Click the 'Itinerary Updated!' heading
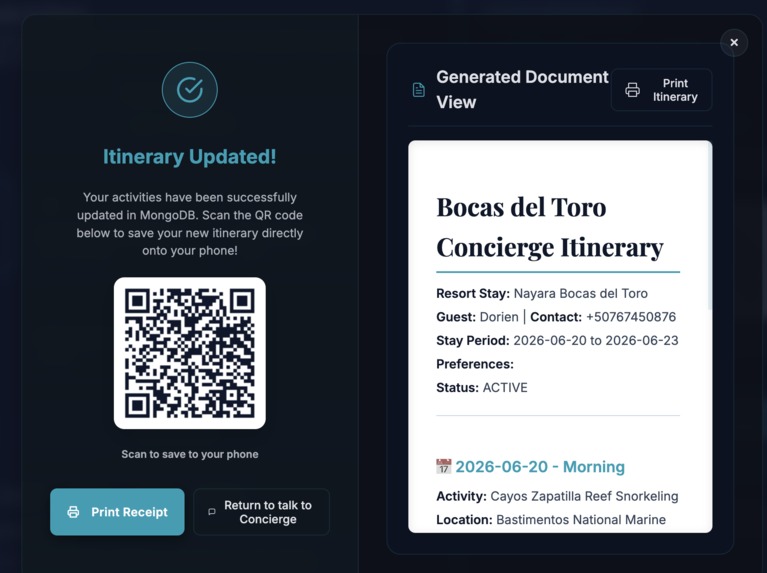 click(190, 157)
